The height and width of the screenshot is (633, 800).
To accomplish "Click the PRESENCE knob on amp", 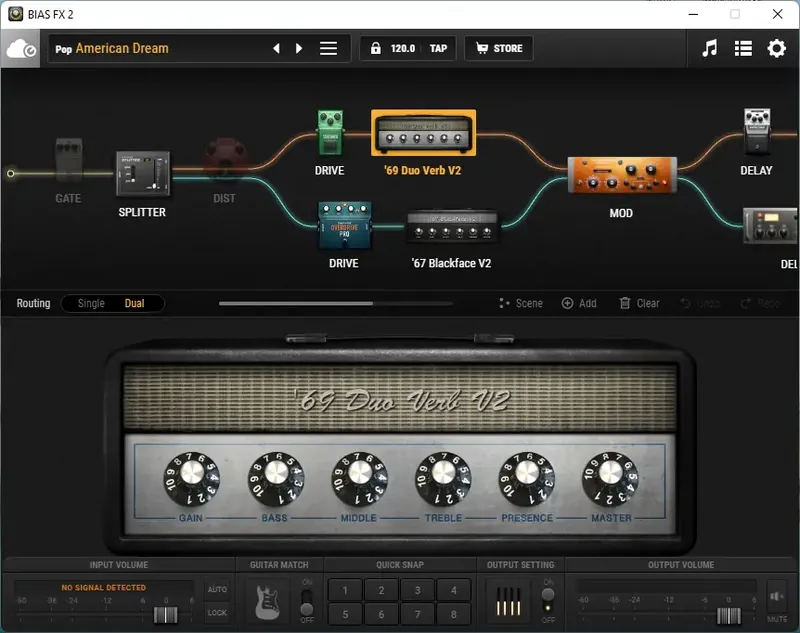I will pyautogui.click(x=527, y=478).
